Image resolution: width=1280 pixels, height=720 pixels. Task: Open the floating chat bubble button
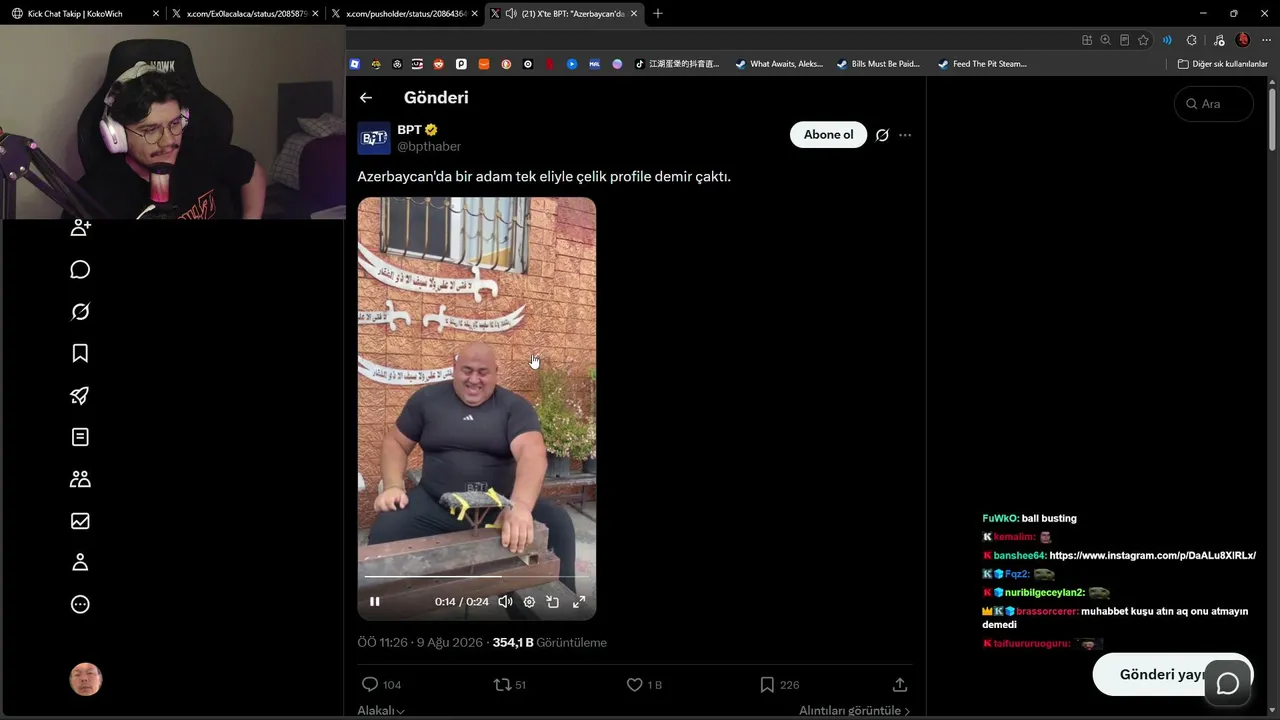[x=1228, y=684]
